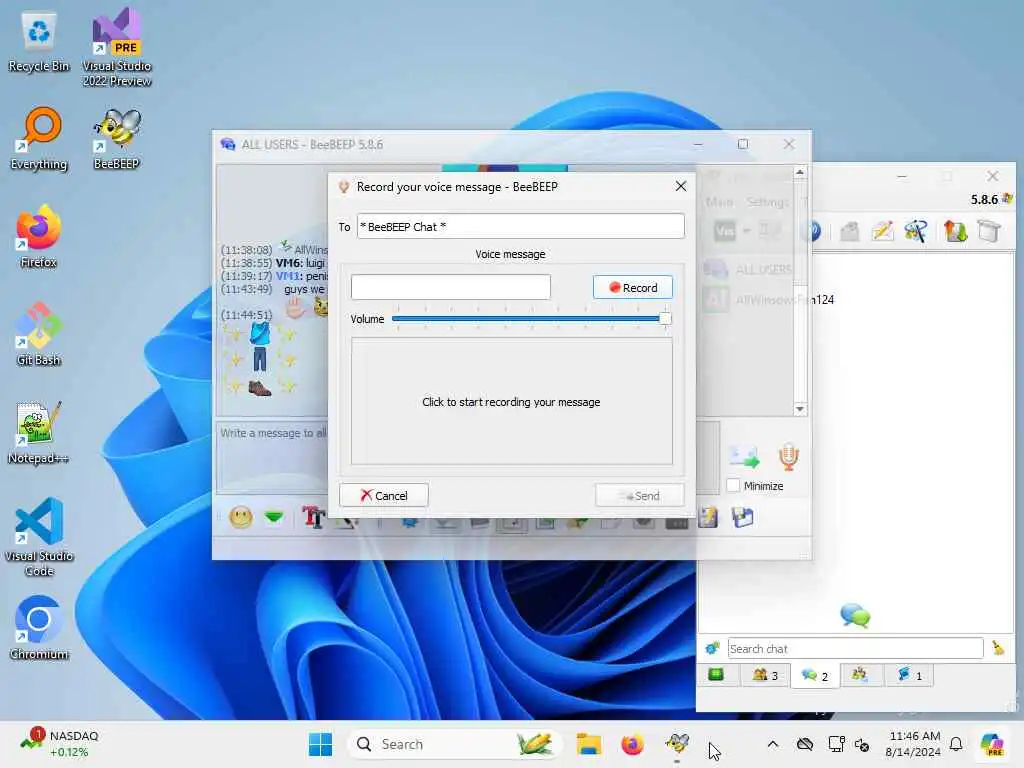Image resolution: width=1024 pixels, height=768 pixels.
Task: Click the empty voice message file field
Action: 451,287
